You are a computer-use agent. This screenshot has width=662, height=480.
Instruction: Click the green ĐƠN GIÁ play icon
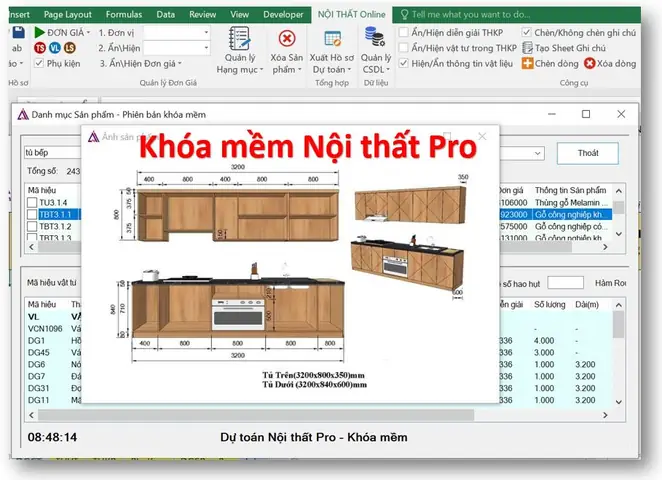tap(39, 32)
